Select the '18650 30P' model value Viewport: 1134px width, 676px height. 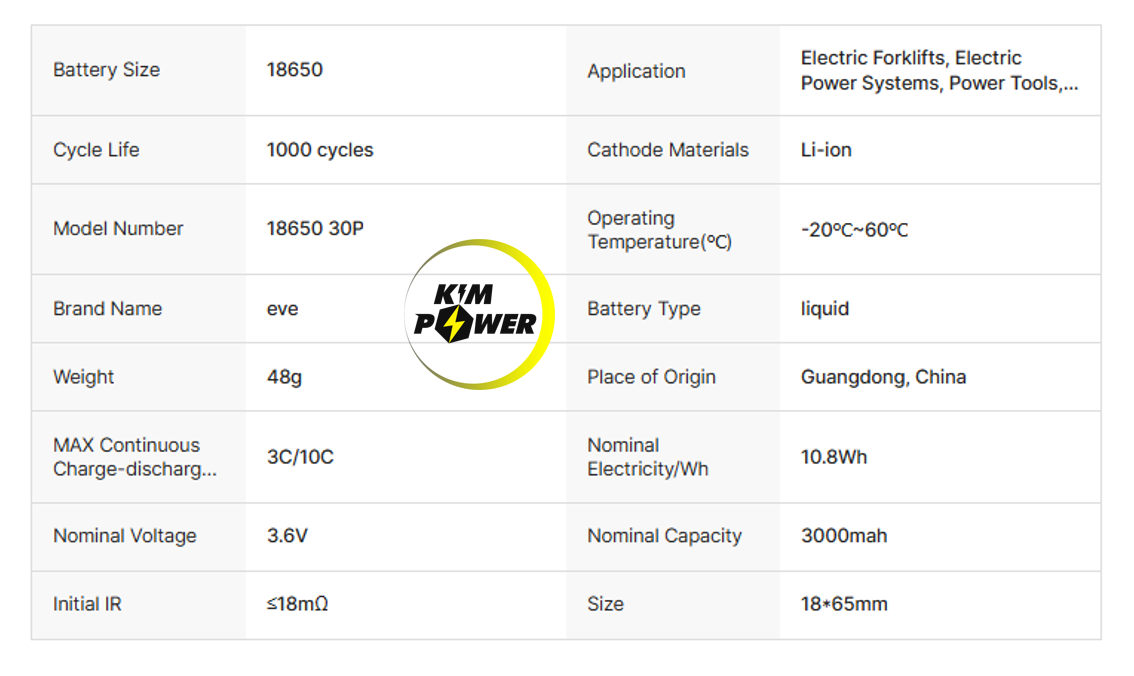(315, 228)
